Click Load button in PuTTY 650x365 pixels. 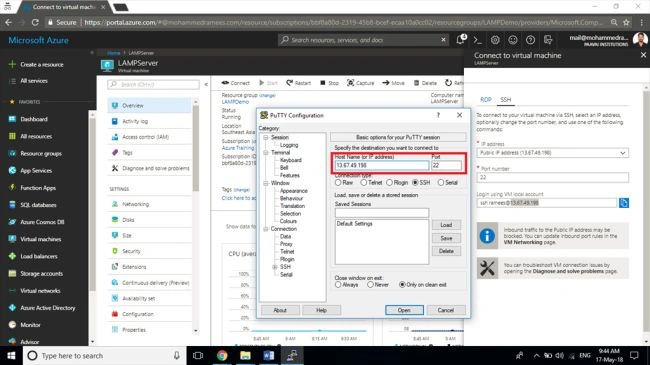coord(446,225)
